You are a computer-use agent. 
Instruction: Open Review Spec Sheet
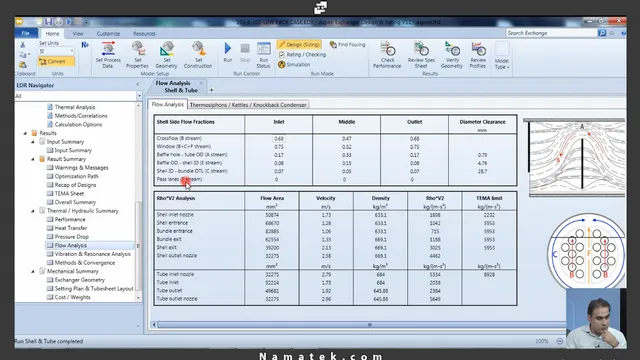tap(421, 55)
